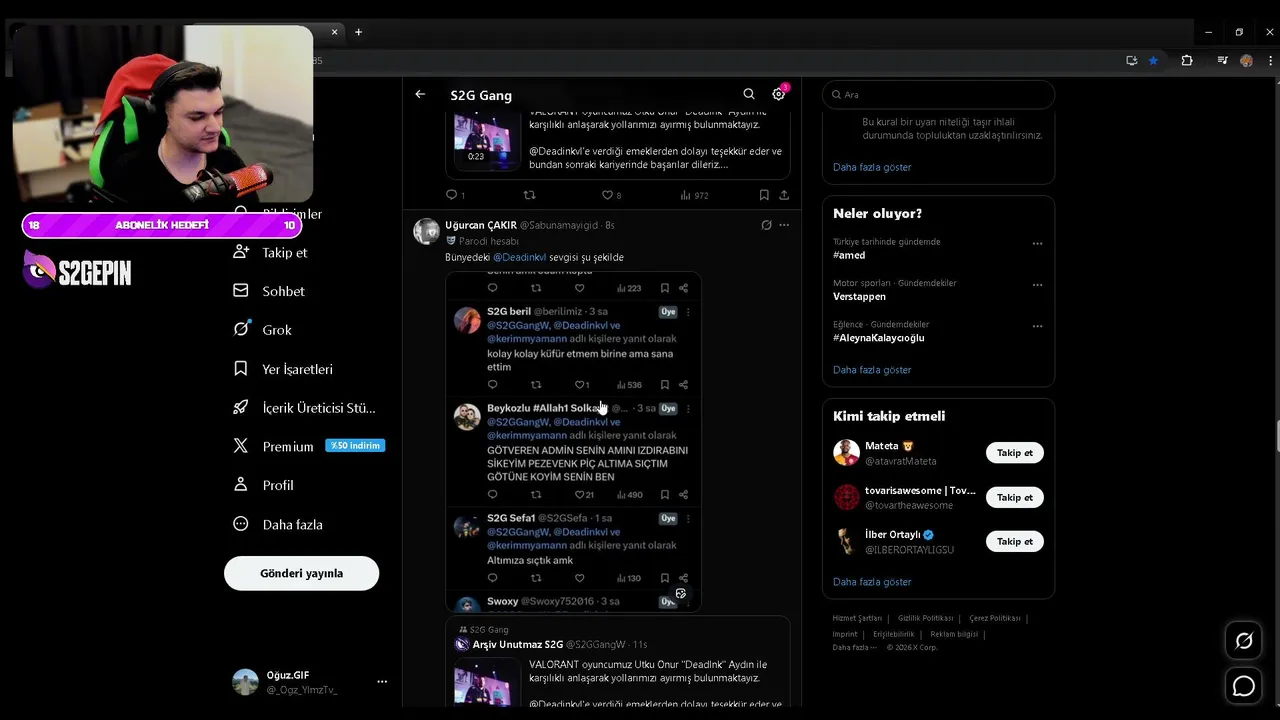Click Daha fazla göster under the community rules
Viewport: 1280px width, 720px height.
872,167
